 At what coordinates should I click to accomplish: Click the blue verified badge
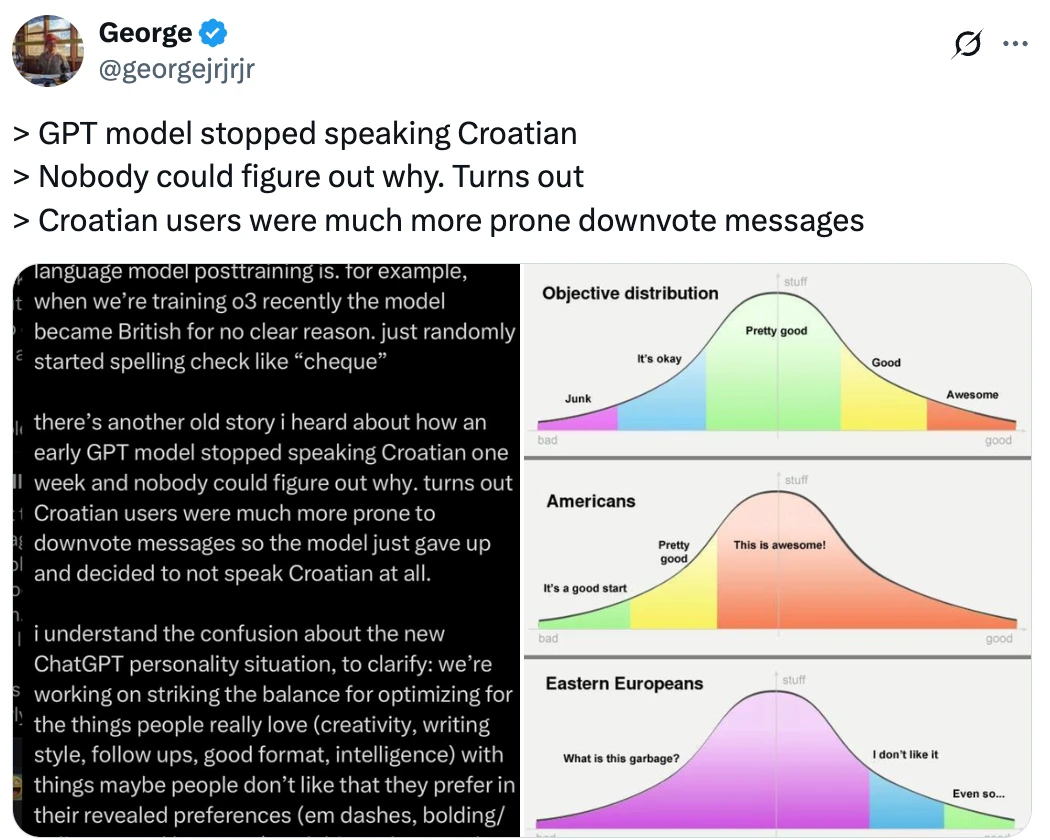pyautogui.click(x=213, y=33)
